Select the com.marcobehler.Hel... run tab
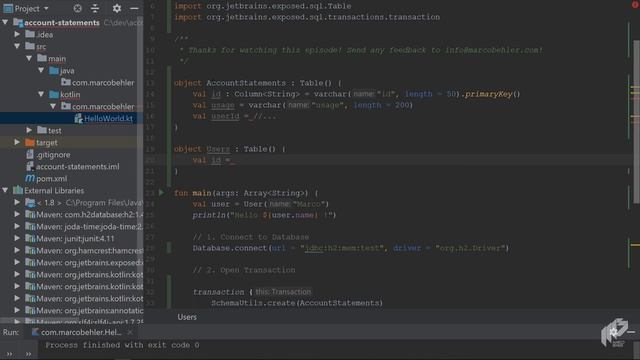Image resolution: width=640 pixels, height=360 pixels. pos(81,332)
